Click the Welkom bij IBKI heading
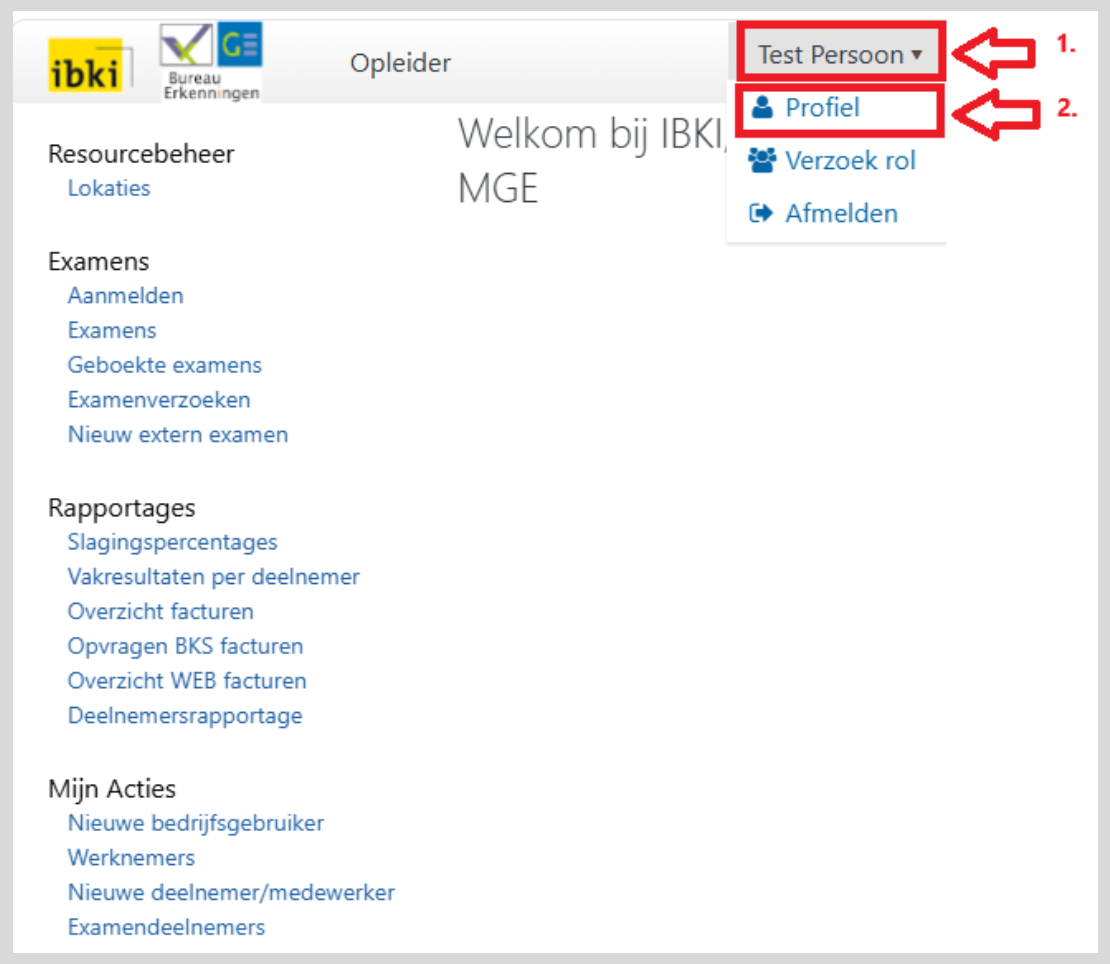The width and height of the screenshot is (1110, 964). [x=592, y=161]
